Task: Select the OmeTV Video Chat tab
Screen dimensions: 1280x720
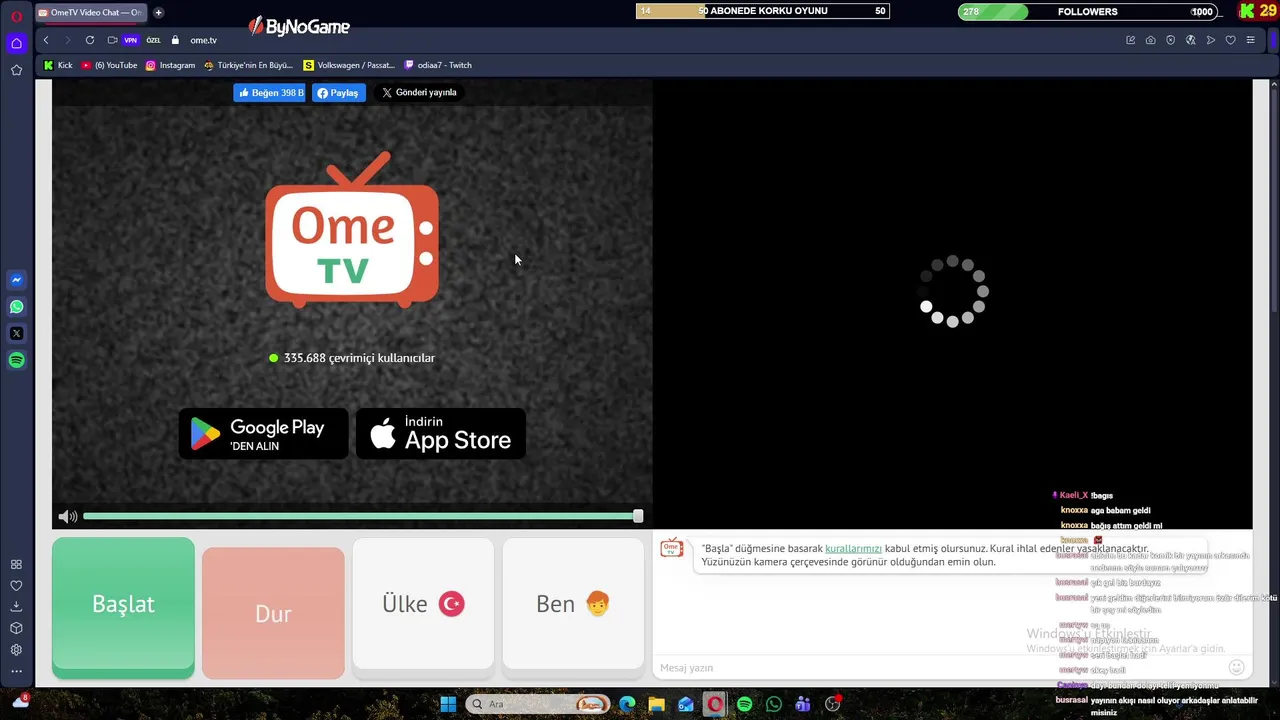Action: point(90,13)
